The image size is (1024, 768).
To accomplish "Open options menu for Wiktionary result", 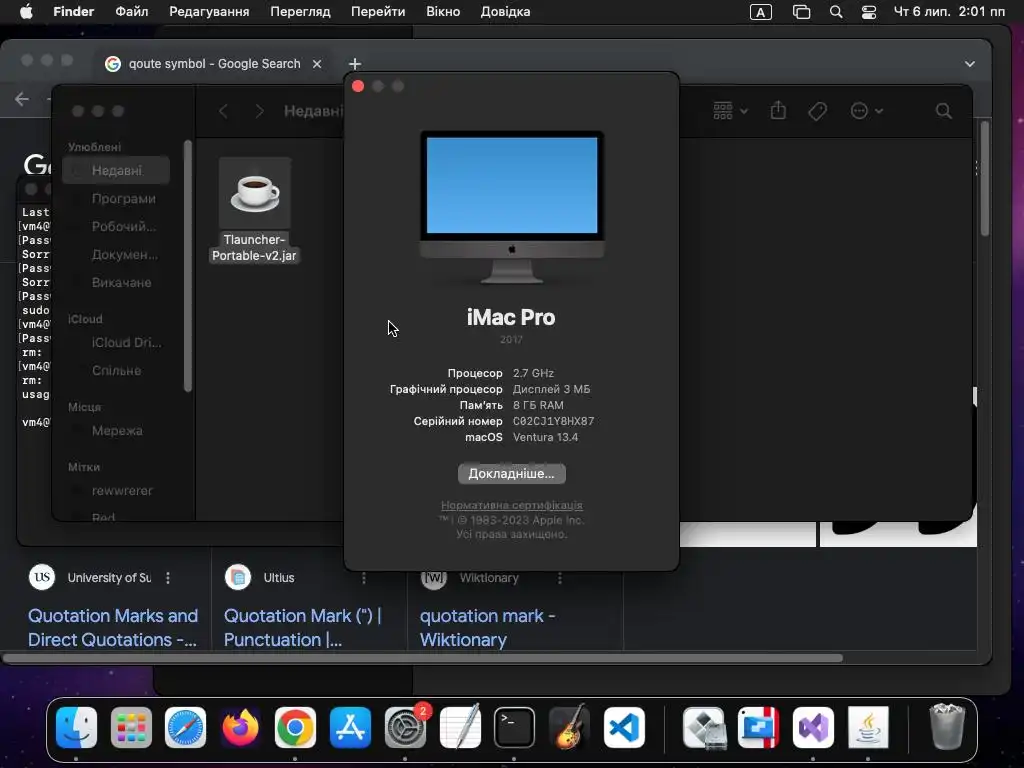I will pos(560,578).
